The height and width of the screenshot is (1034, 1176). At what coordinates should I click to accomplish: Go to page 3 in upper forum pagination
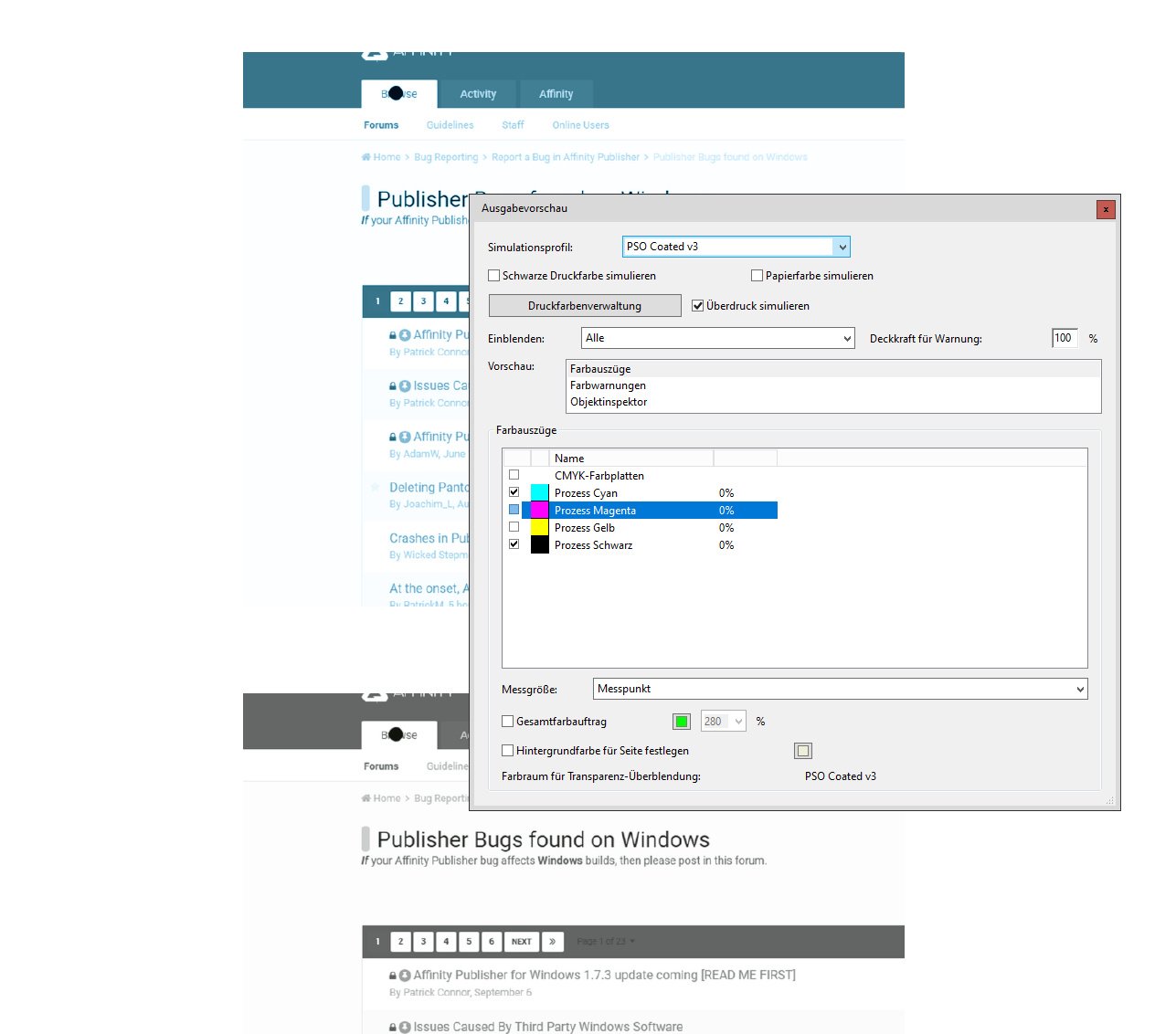423,301
